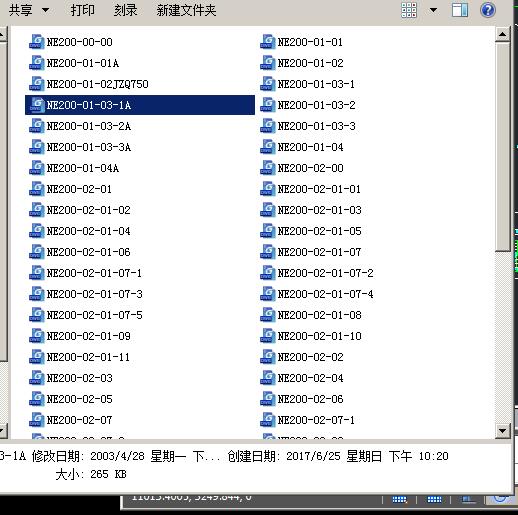Select file icon for NE200-02-01-01
518x515 pixels.
click(x=268, y=189)
